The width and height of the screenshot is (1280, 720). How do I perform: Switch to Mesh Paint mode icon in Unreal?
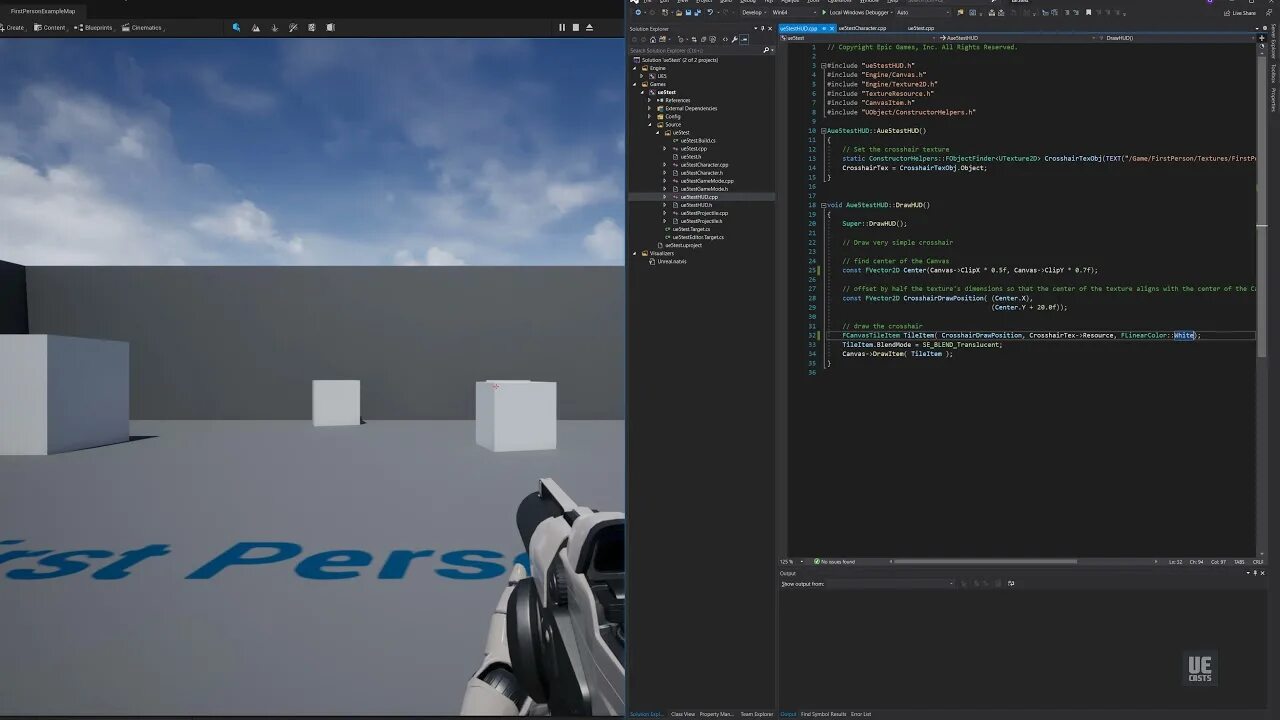293,28
